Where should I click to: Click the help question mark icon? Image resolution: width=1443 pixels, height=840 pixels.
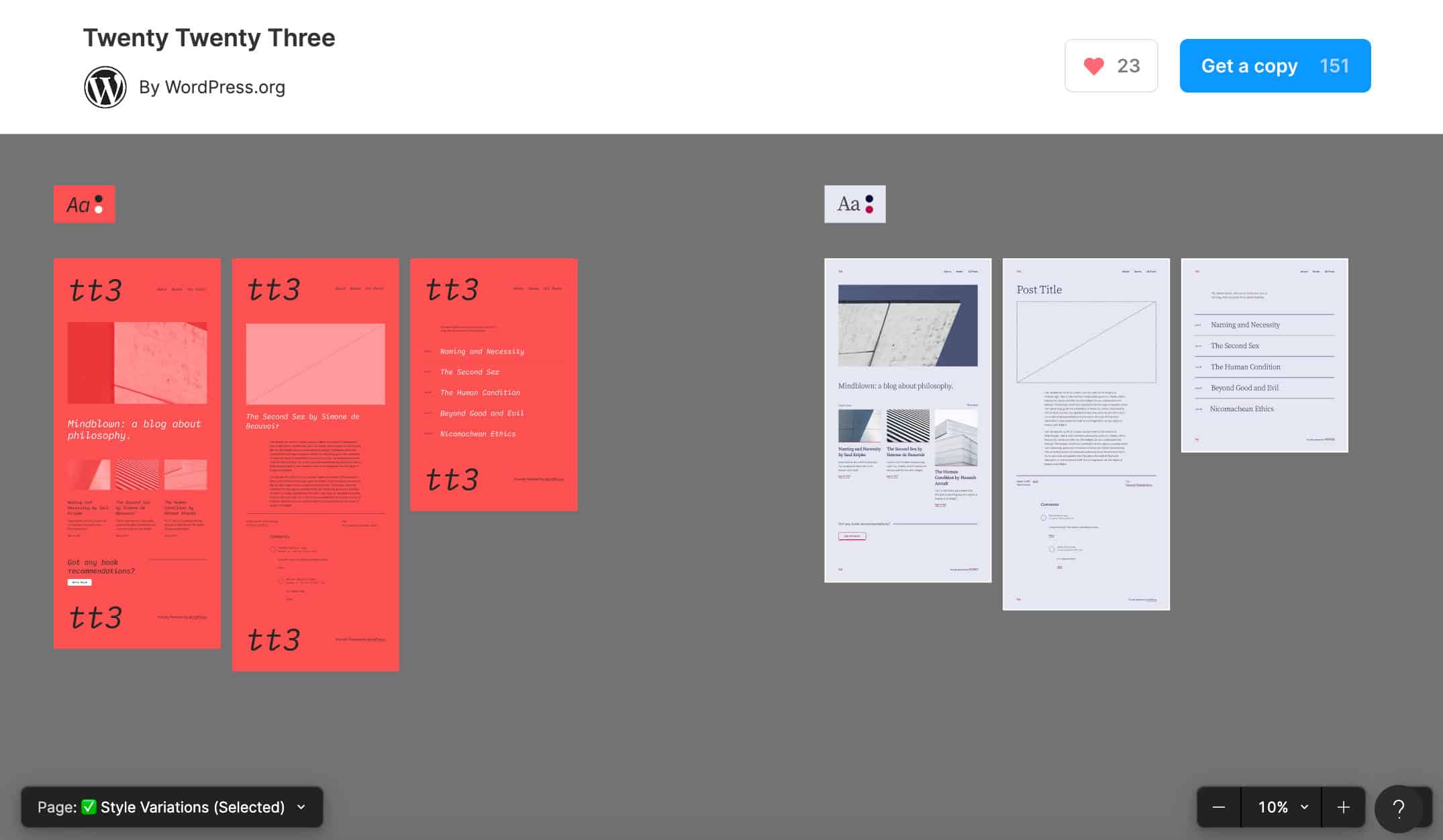click(x=1398, y=806)
